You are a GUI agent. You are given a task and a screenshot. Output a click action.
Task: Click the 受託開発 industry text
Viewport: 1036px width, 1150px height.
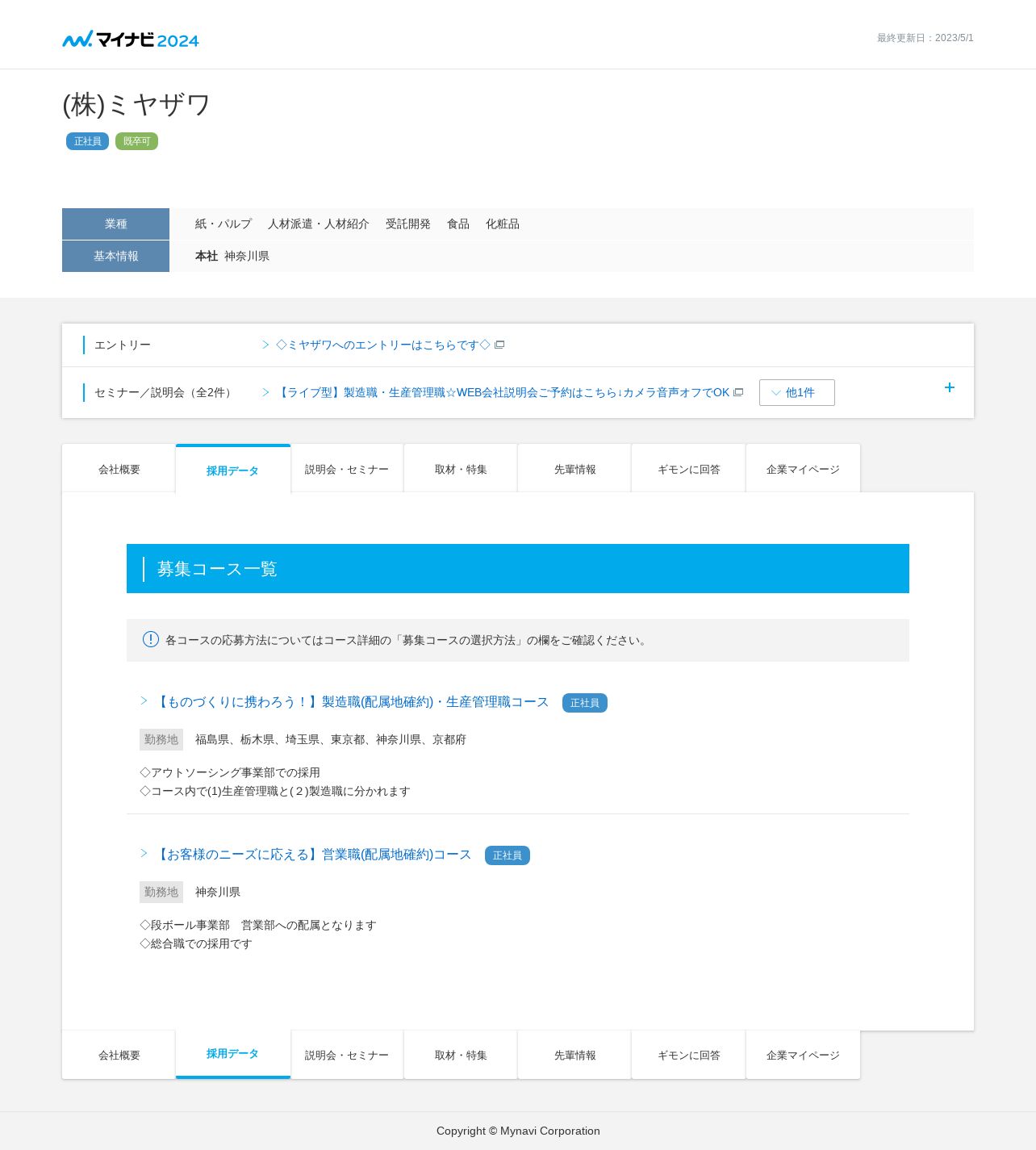click(408, 224)
